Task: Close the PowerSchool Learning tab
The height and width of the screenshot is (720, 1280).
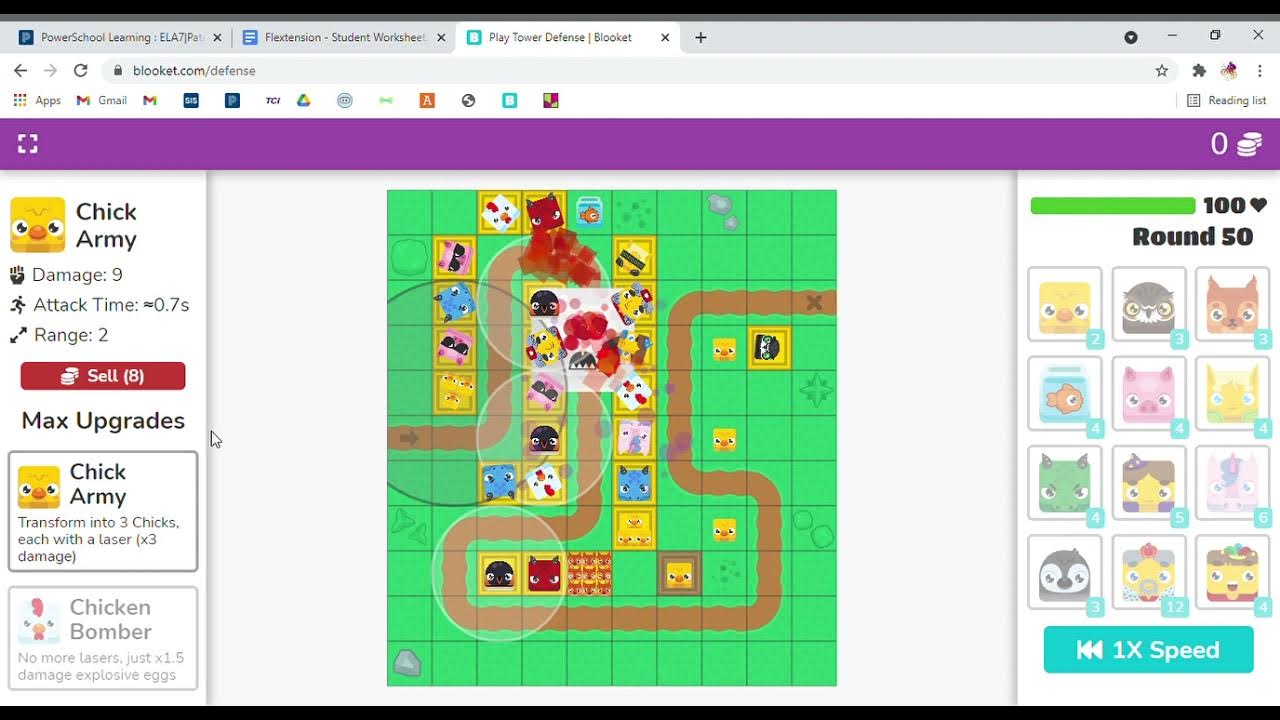Action: point(218,37)
